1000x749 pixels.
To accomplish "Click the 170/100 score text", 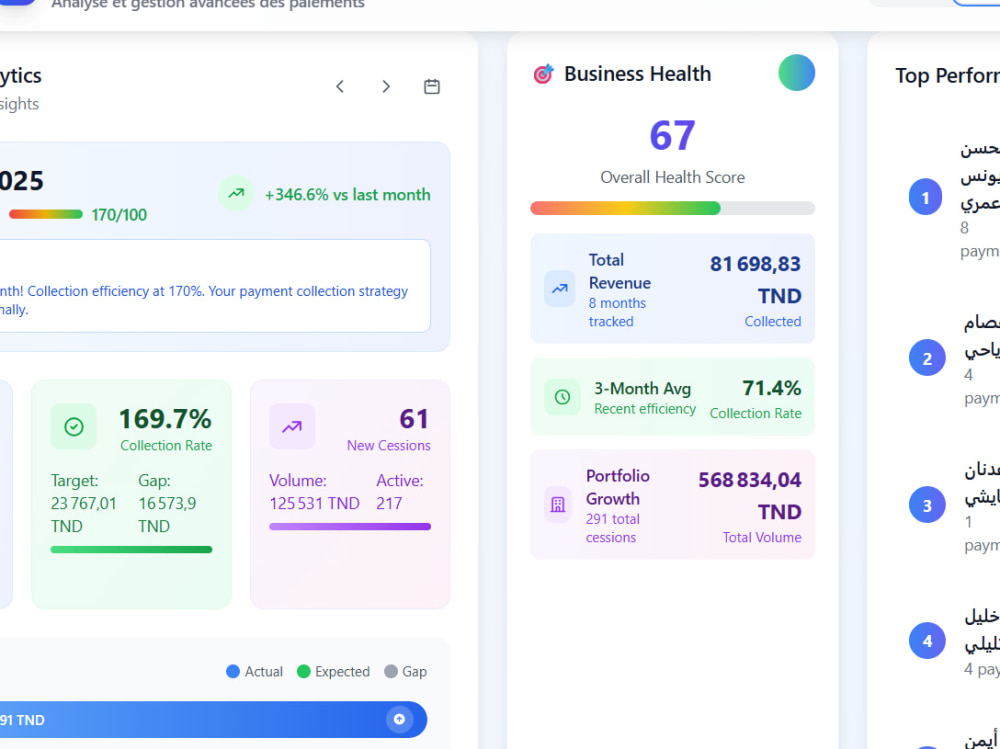I will click(119, 215).
